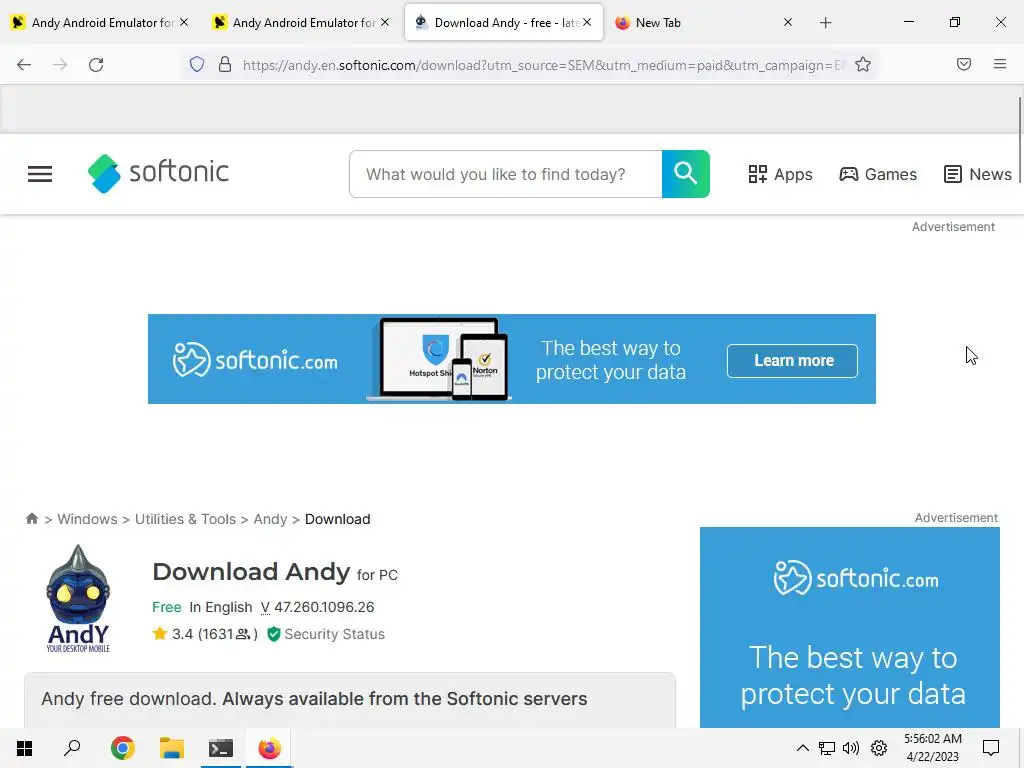The width and height of the screenshot is (1024, 768).
Task: Click the browser URL address bar
Action: tap(542, 65)
